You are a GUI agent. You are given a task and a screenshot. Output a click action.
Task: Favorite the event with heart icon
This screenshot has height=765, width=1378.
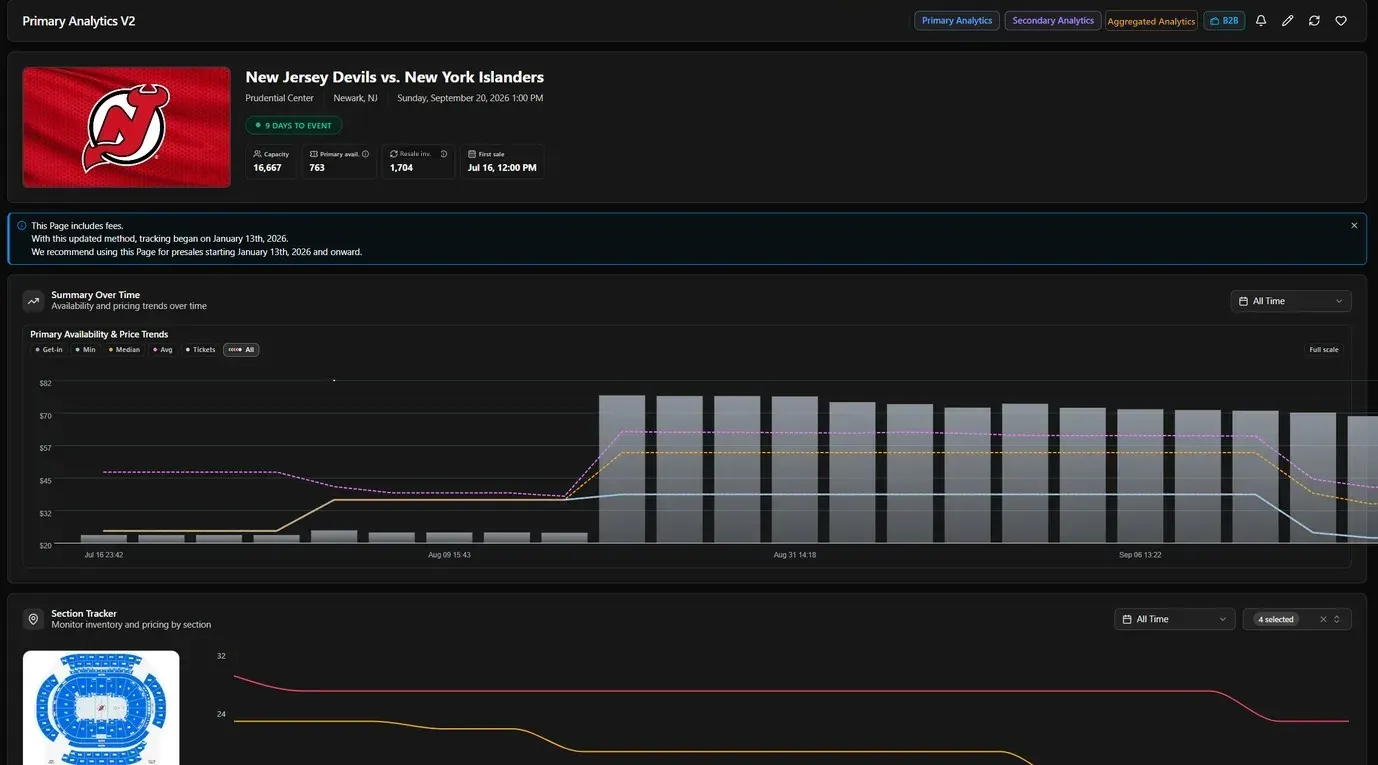pos(1341,21)
